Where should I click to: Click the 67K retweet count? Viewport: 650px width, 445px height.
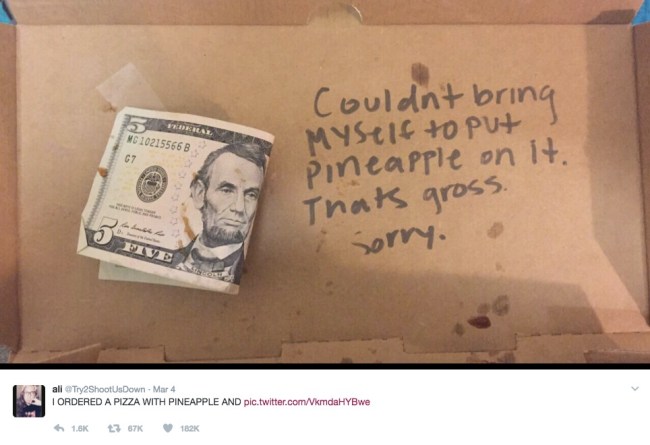pos(135,428)
